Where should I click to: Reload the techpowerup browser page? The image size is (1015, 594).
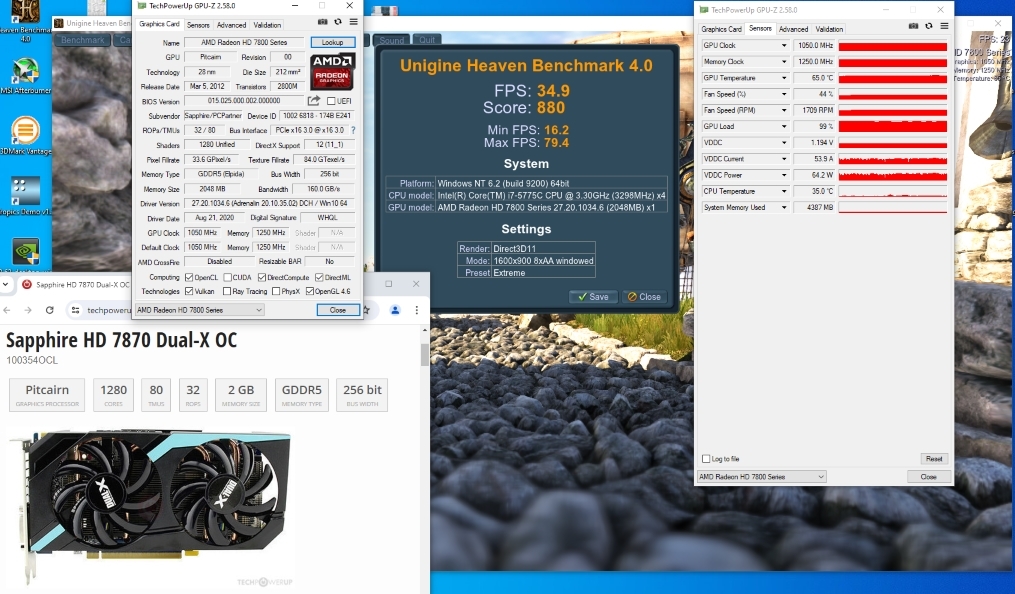pyautogui.click(x=49, y=310)
